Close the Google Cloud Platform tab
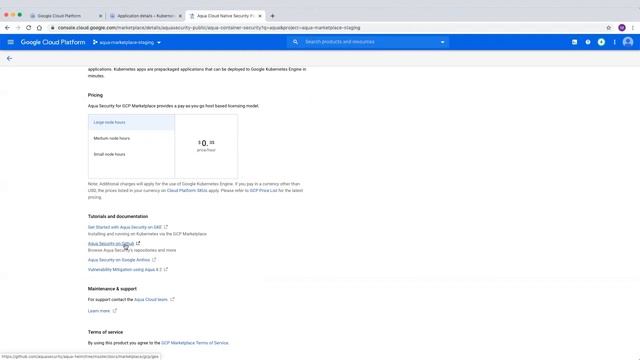The height and width of the screenshot is (360, 640). (x=100, y=16)
